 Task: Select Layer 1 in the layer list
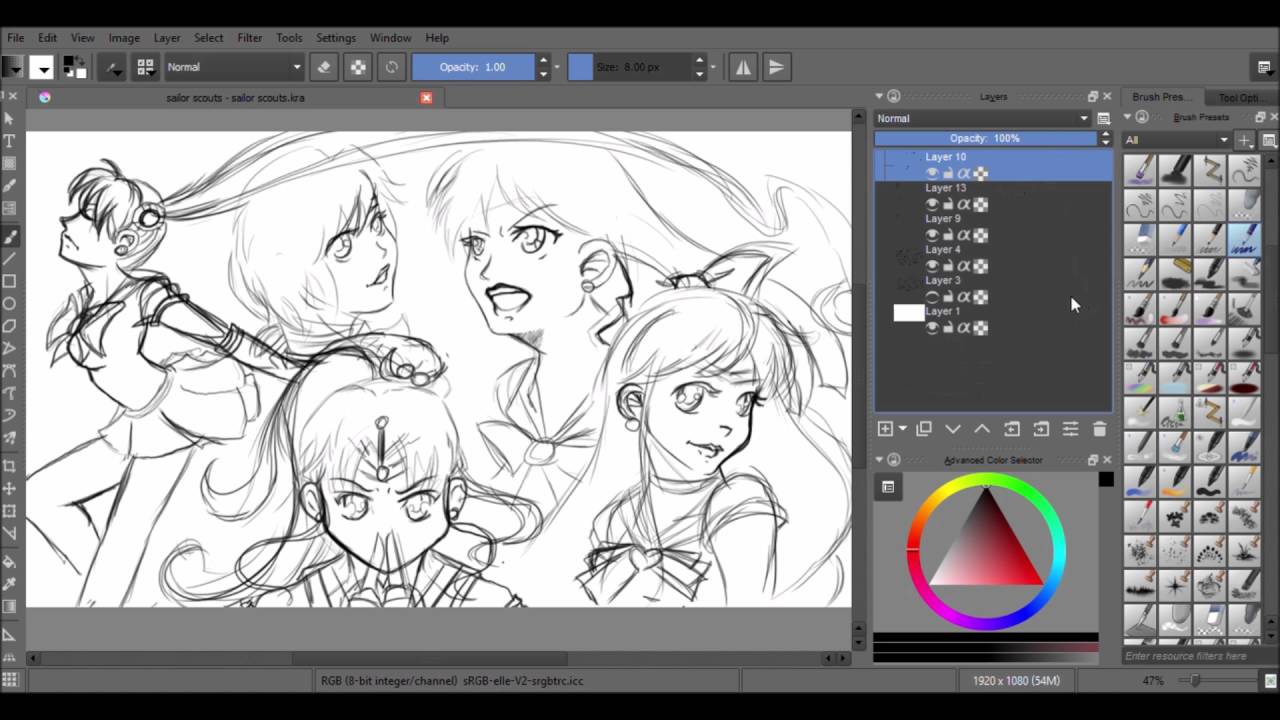click(994, 320)
